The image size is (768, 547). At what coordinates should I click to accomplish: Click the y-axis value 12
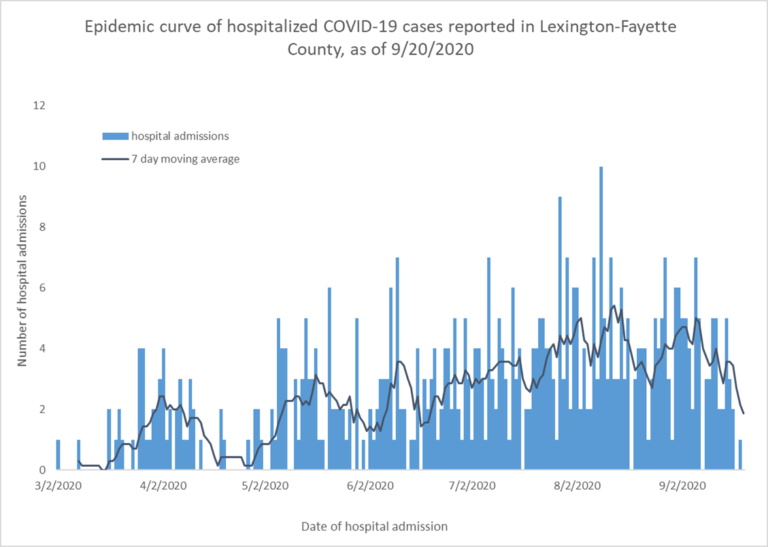click(40, 106)
